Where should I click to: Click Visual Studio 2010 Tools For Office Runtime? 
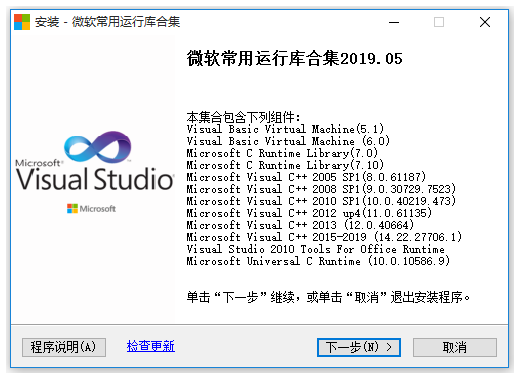316,249
